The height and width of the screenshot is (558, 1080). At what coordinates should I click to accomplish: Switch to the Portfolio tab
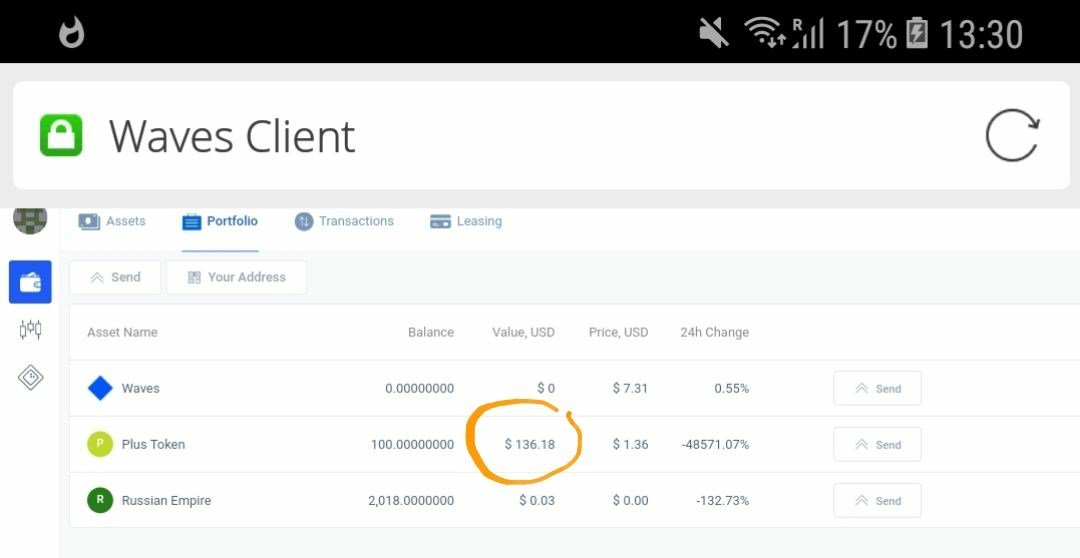tap(220, 221)
